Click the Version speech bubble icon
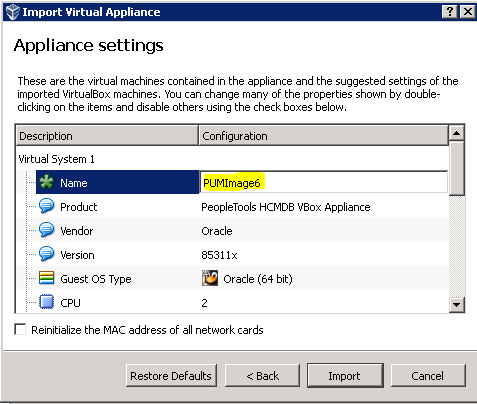The height and width of the screenshot is (404, 477). click(46, 254)
